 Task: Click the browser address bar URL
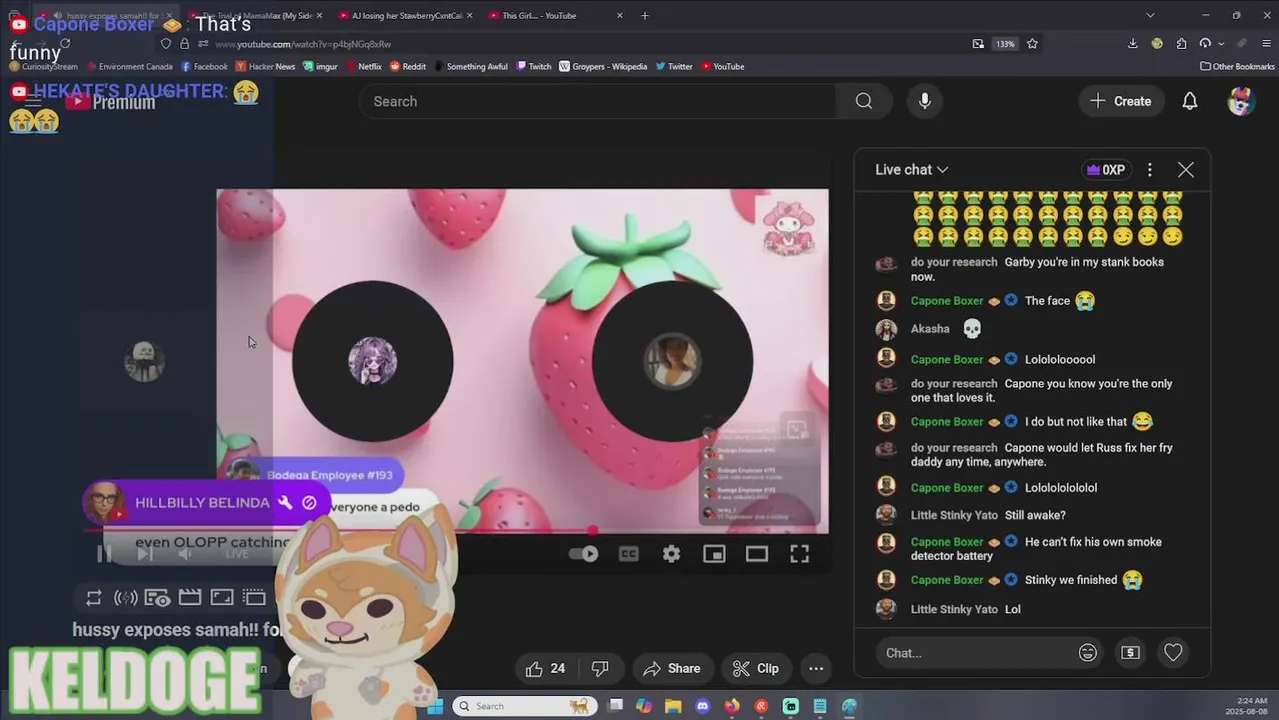coord(303,44)
